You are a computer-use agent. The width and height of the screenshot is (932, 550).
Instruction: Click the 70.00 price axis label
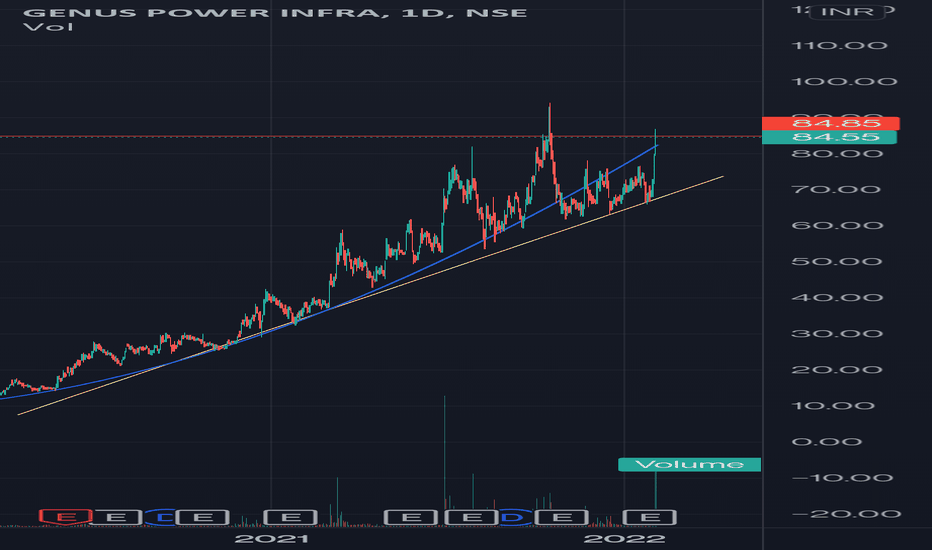click(x=836, y=190)
